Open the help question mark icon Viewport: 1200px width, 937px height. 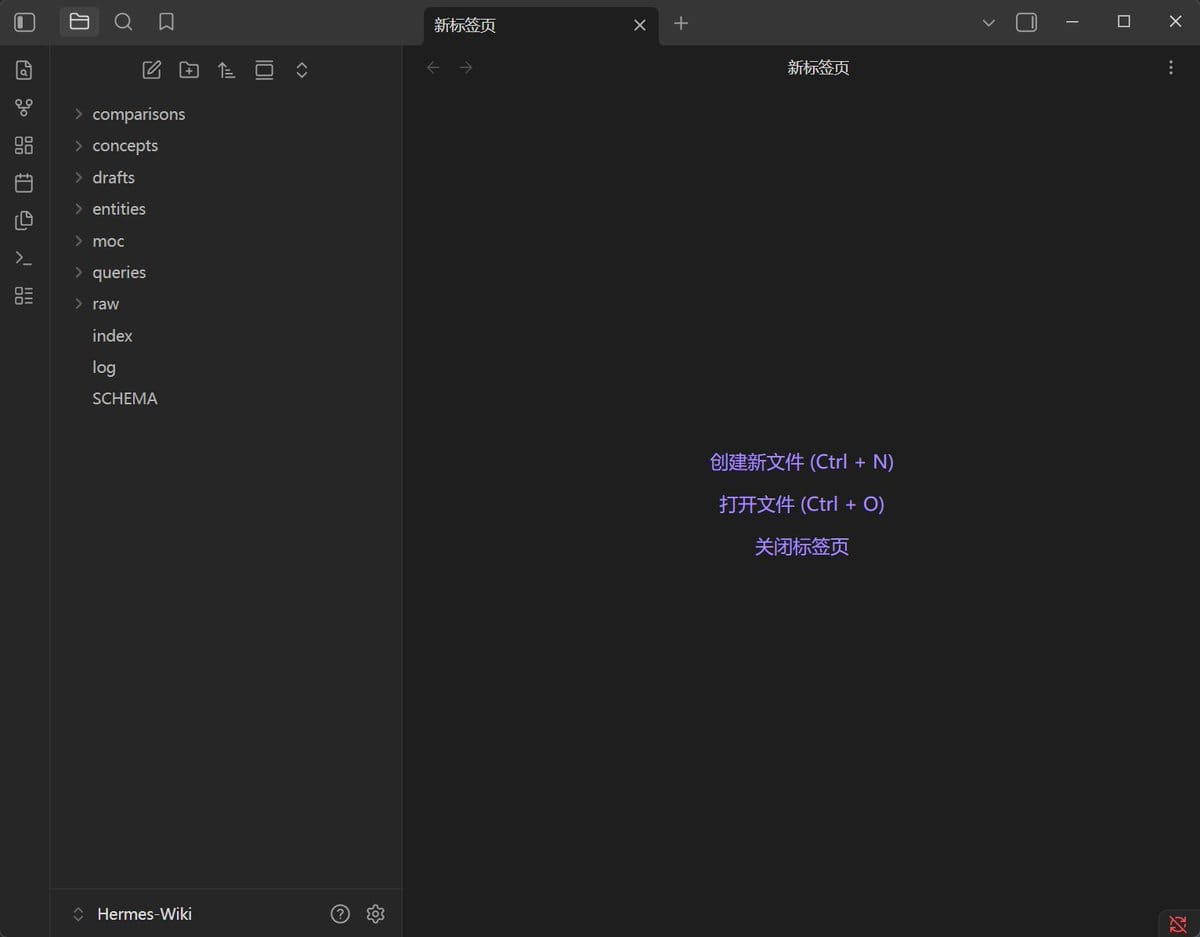(x=340, y=914)
